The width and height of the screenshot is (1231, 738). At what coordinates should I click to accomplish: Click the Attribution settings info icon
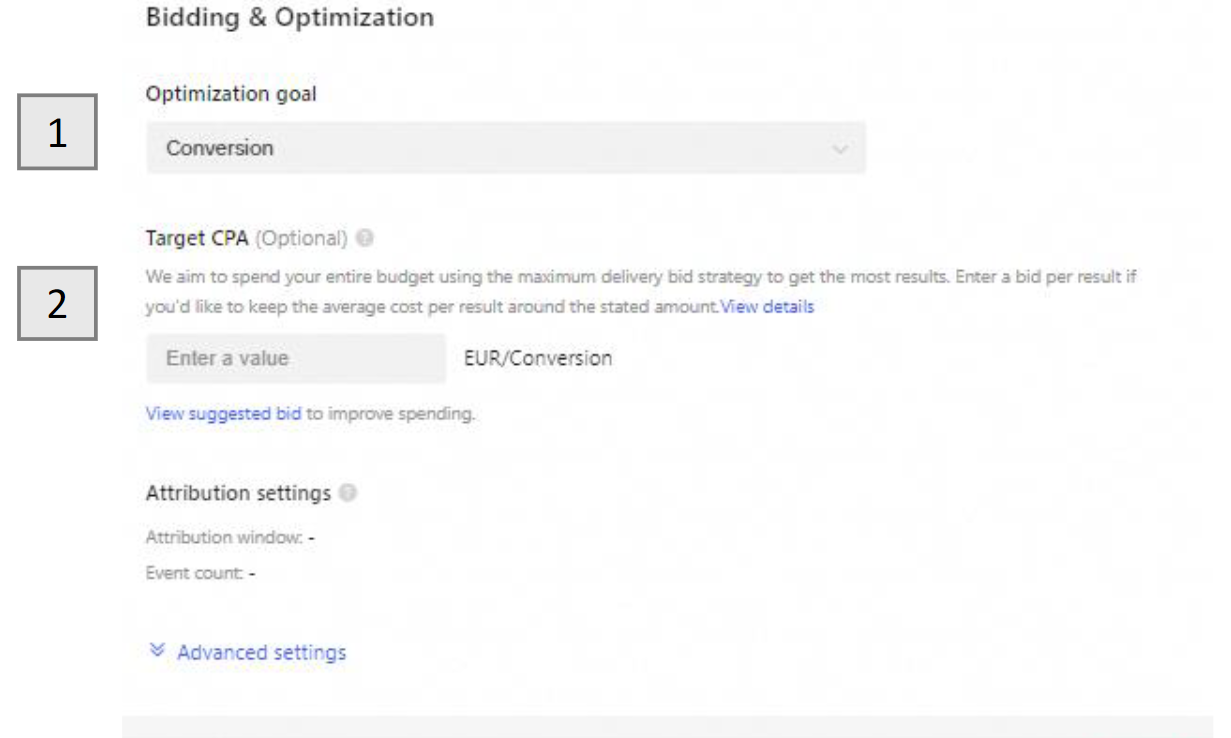coord(347,493)
